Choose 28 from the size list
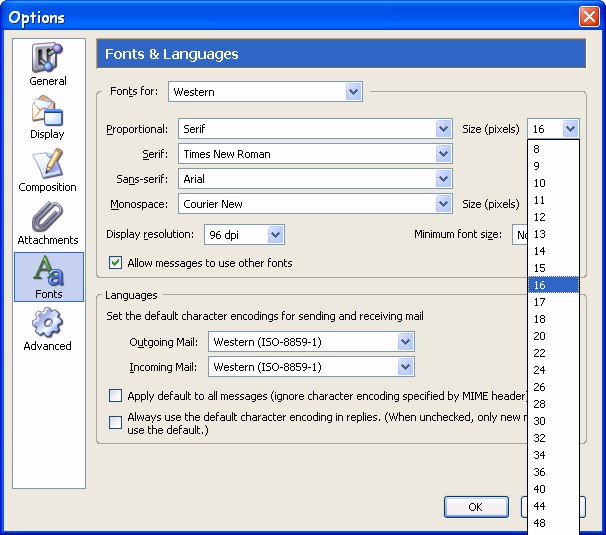Screen dimensions: 606x535 553,404
